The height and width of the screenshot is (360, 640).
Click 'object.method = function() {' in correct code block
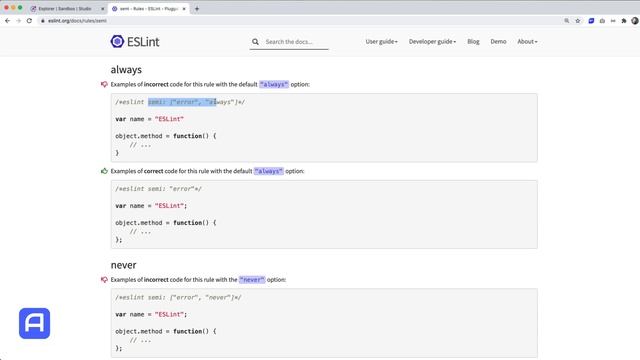coord(166,223)
